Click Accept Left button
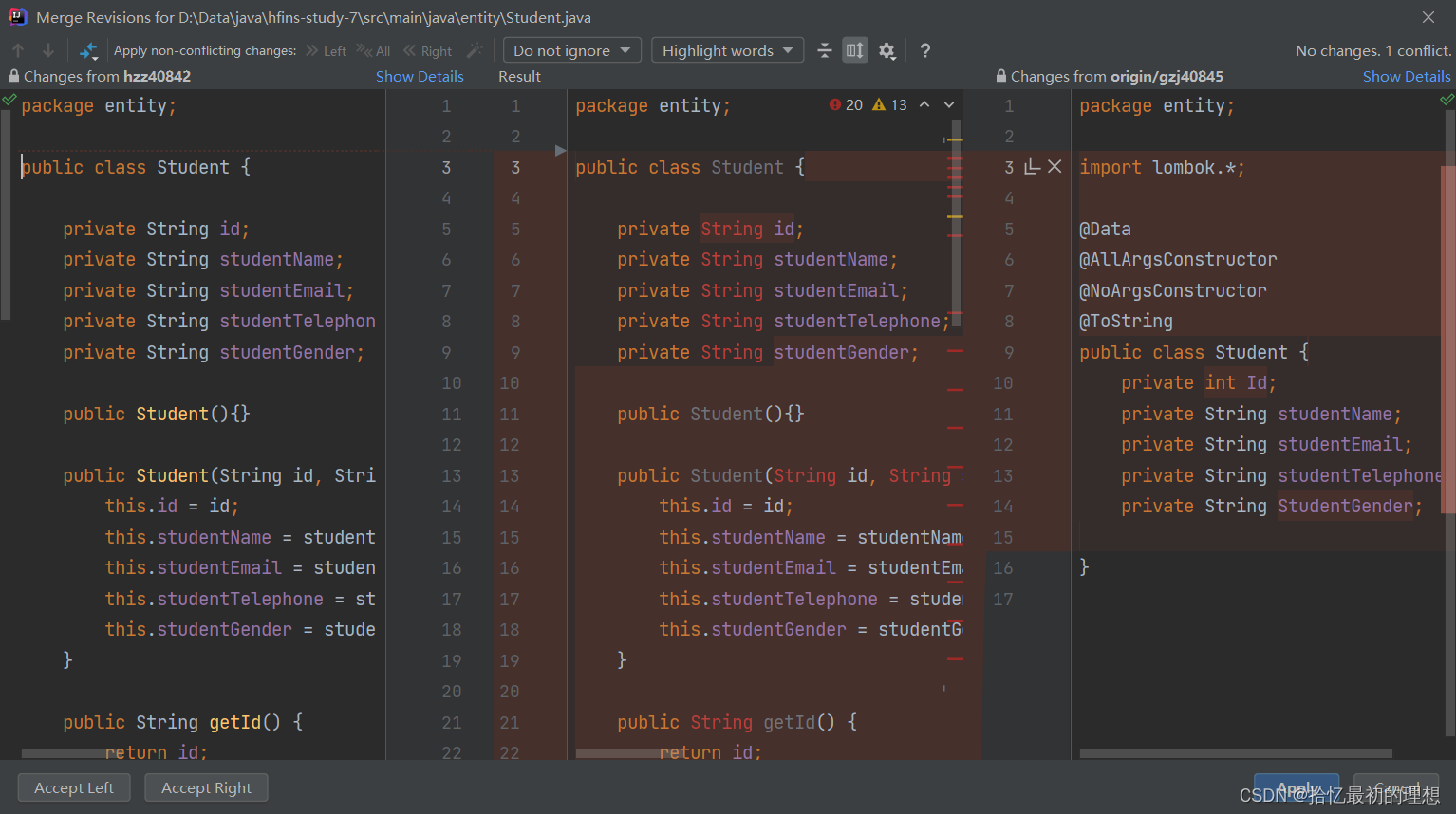Screen dimensions: 1456x814 [74, 787]
